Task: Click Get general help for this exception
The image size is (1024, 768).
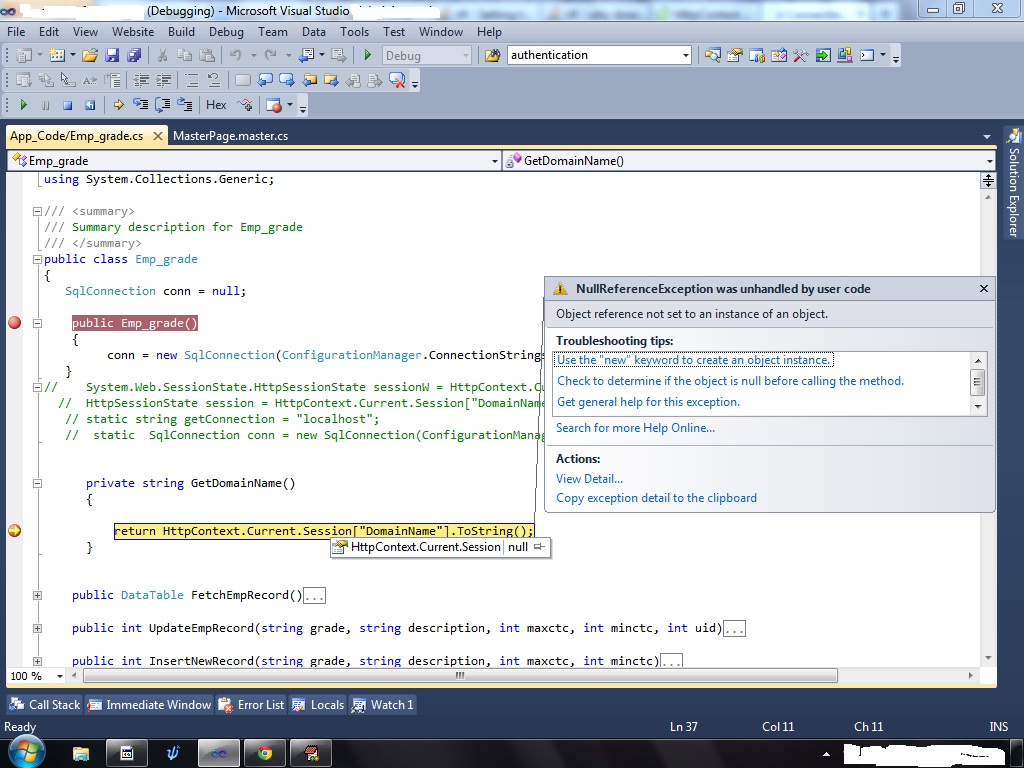Action: coord(648,402)
